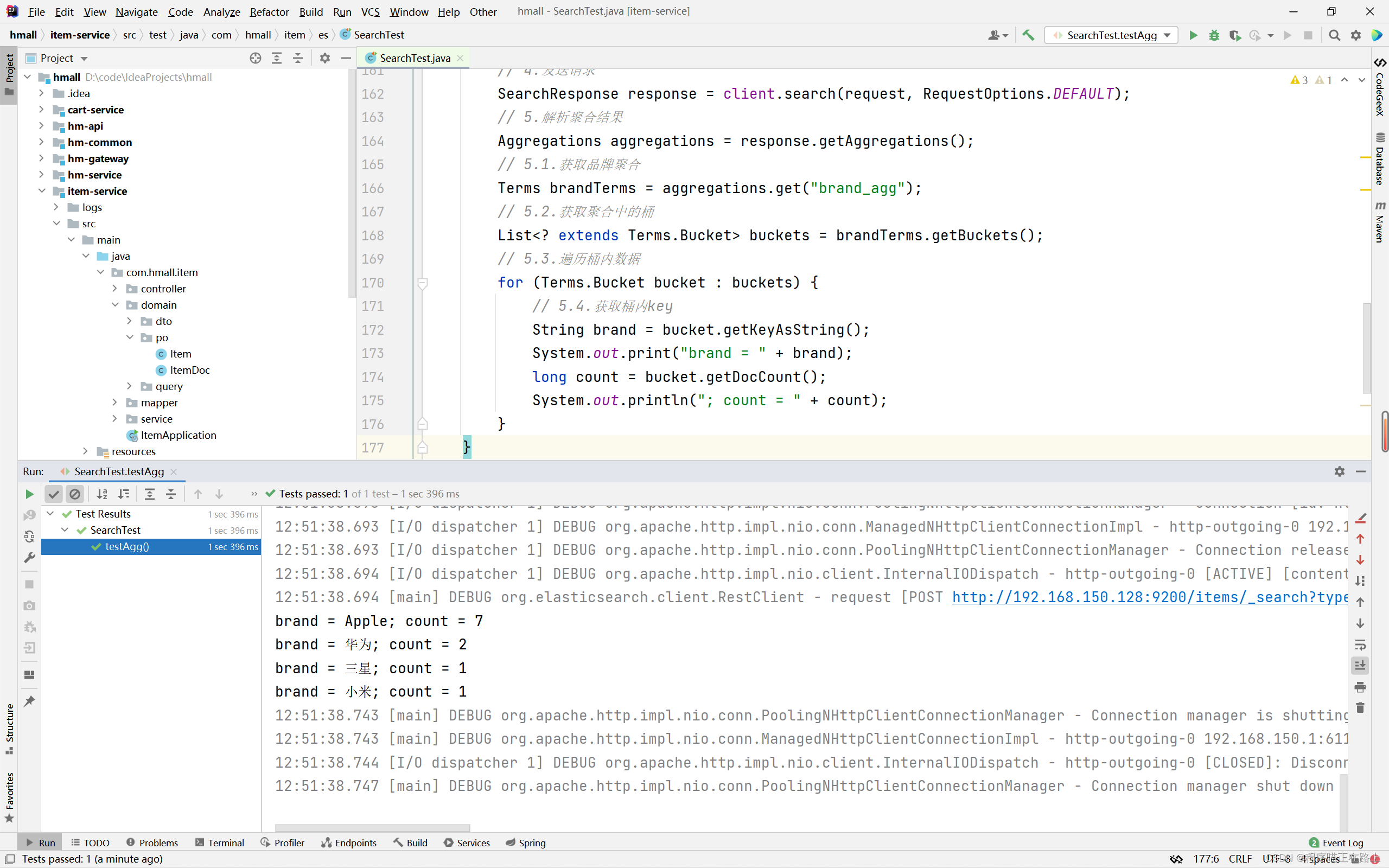Image resolution: width=1389 pixels, height=868 pixels.
Task: Expand the hm-gateway module folder
Action: pyautogui.click(x=41, y=158)
